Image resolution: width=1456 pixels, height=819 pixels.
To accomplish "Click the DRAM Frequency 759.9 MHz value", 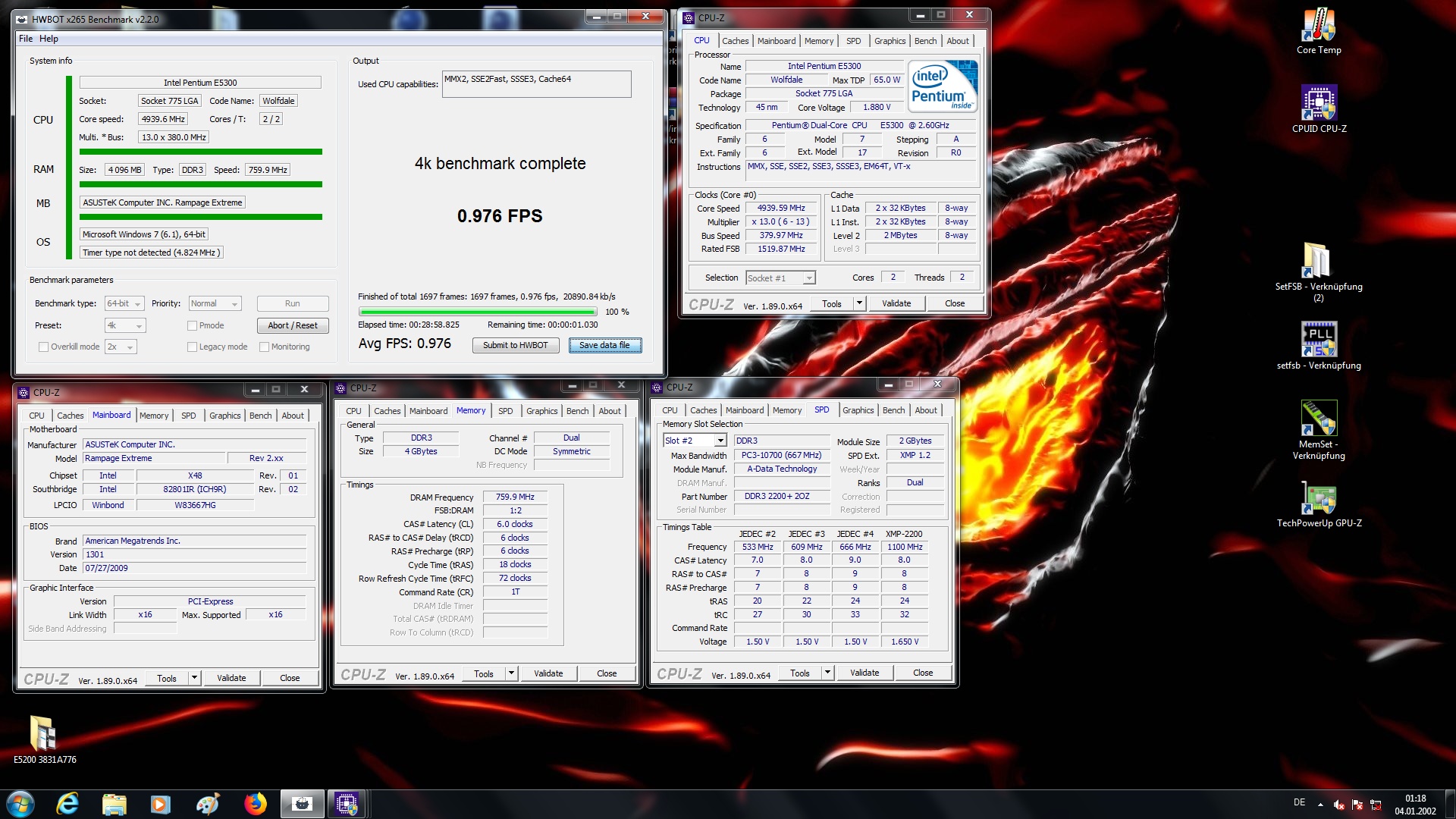I will click(515, 497).
